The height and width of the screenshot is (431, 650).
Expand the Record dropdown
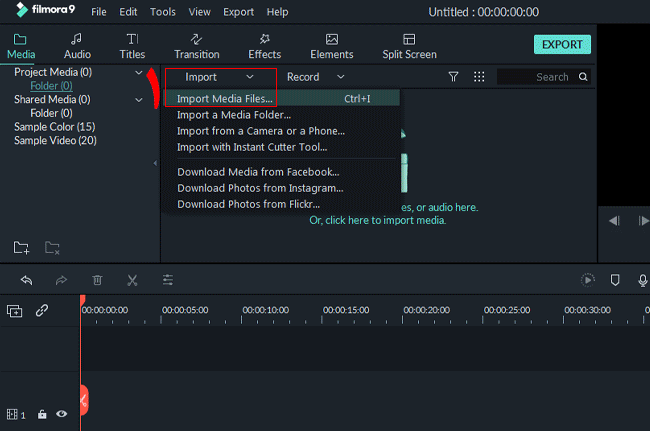coord(315,77)
